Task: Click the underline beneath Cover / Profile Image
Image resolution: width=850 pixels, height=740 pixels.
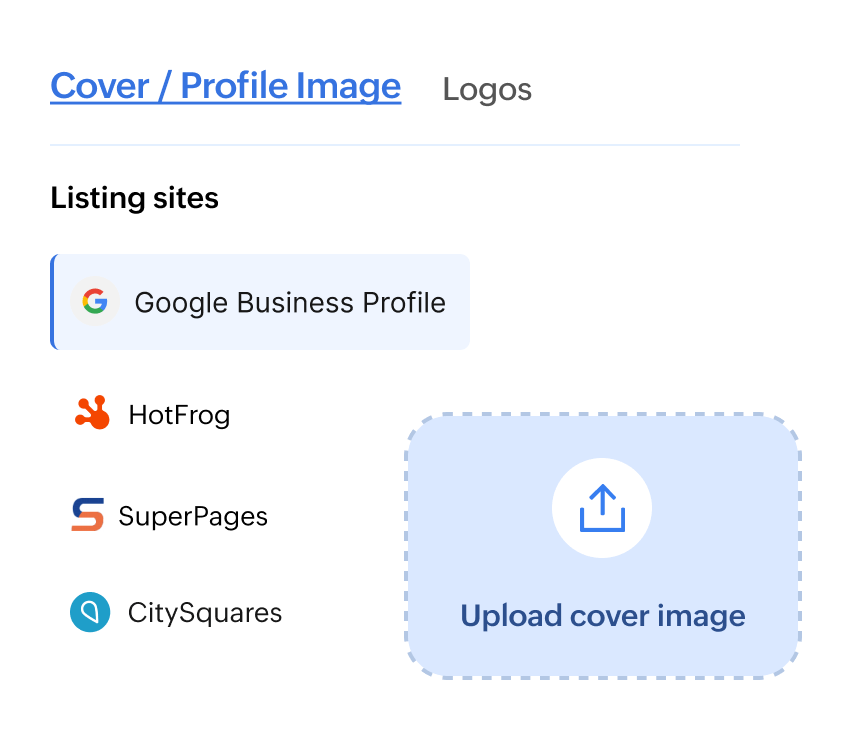Action: click(x=225, y=102)
